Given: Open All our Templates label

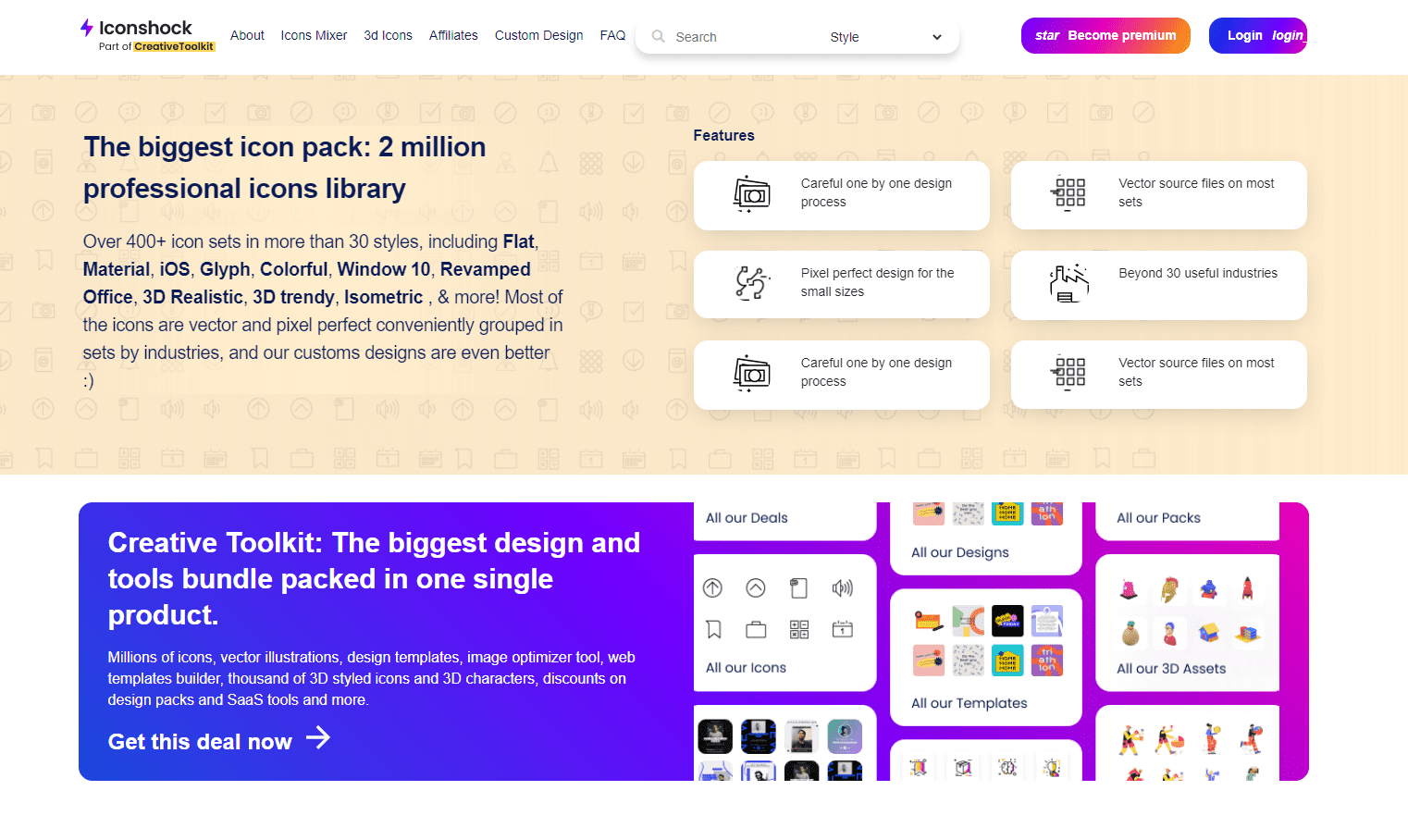Looking at the screenshot, I should coord(970,703).
